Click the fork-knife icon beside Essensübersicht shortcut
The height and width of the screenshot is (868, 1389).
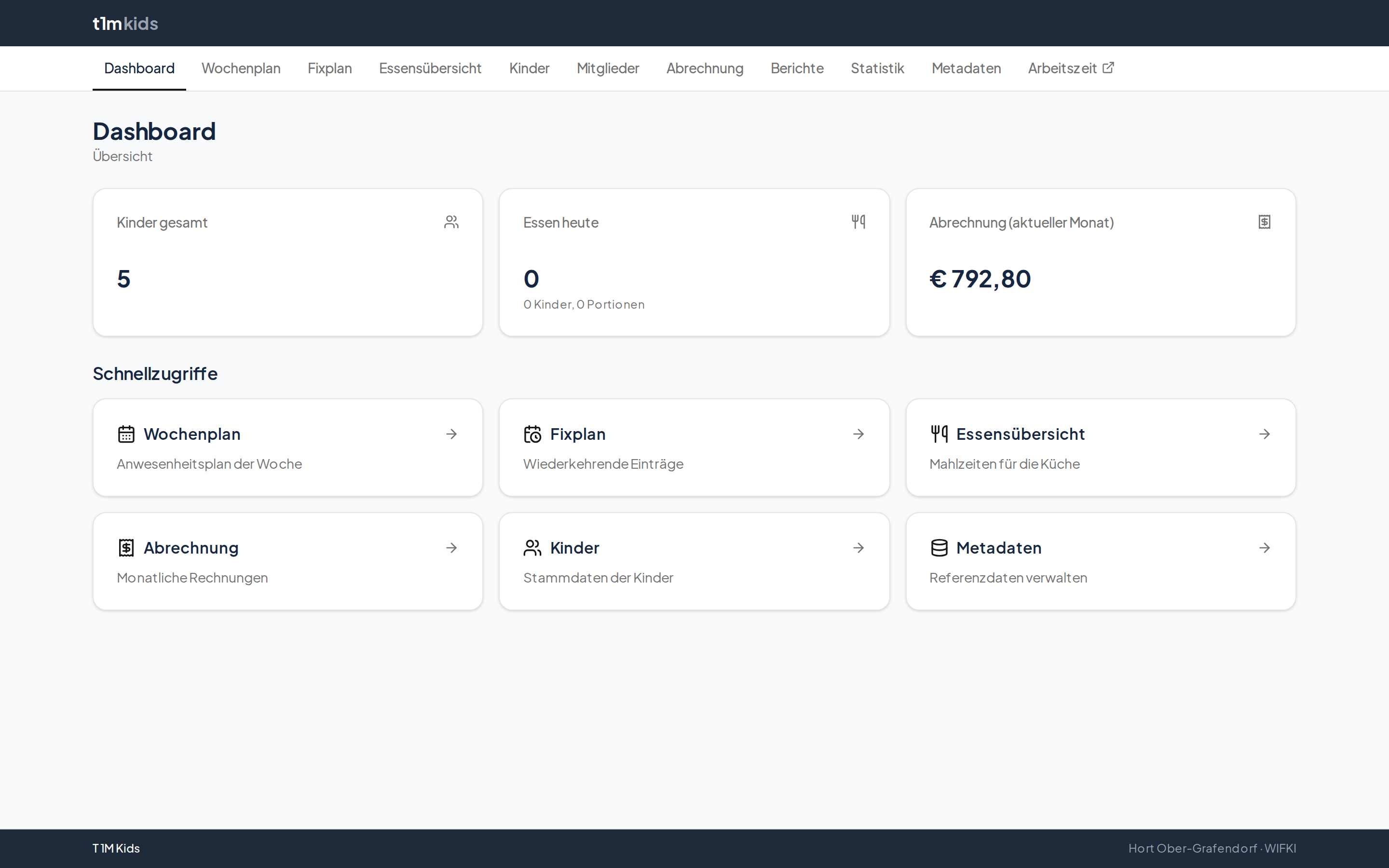coord(939,434)
